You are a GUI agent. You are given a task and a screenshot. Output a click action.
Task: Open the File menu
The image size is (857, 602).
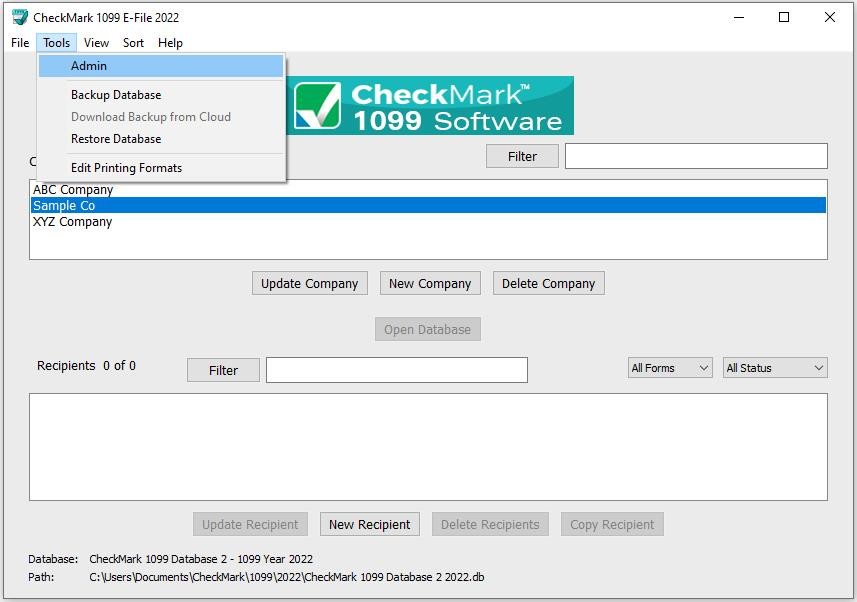[x=18, y=43]
